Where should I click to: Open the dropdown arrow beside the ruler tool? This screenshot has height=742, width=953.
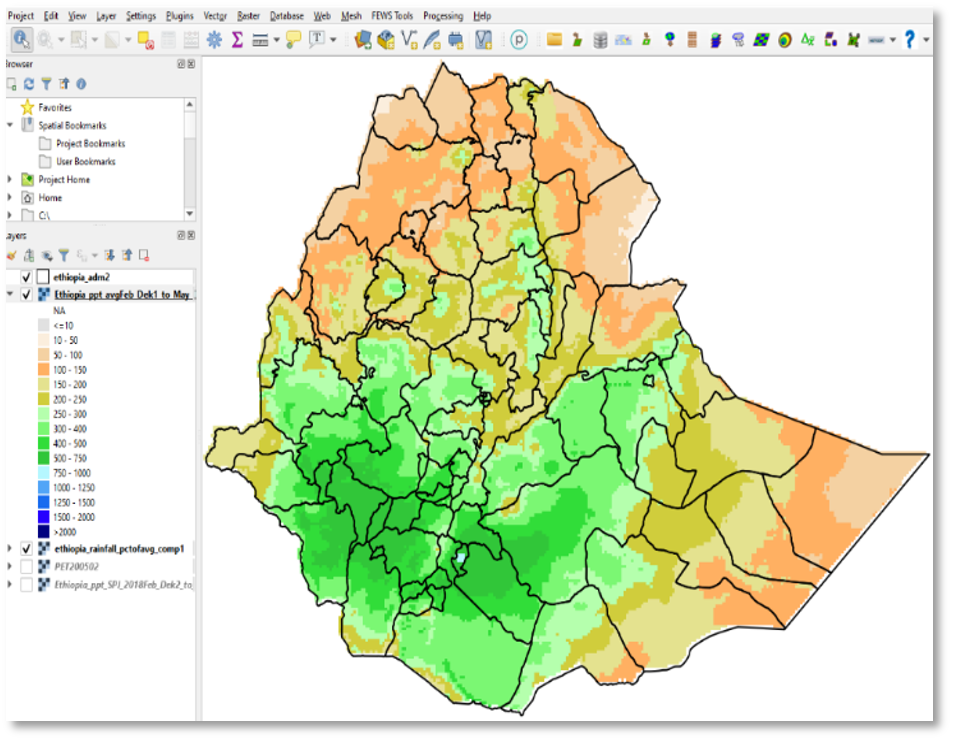tap(277, 40)
